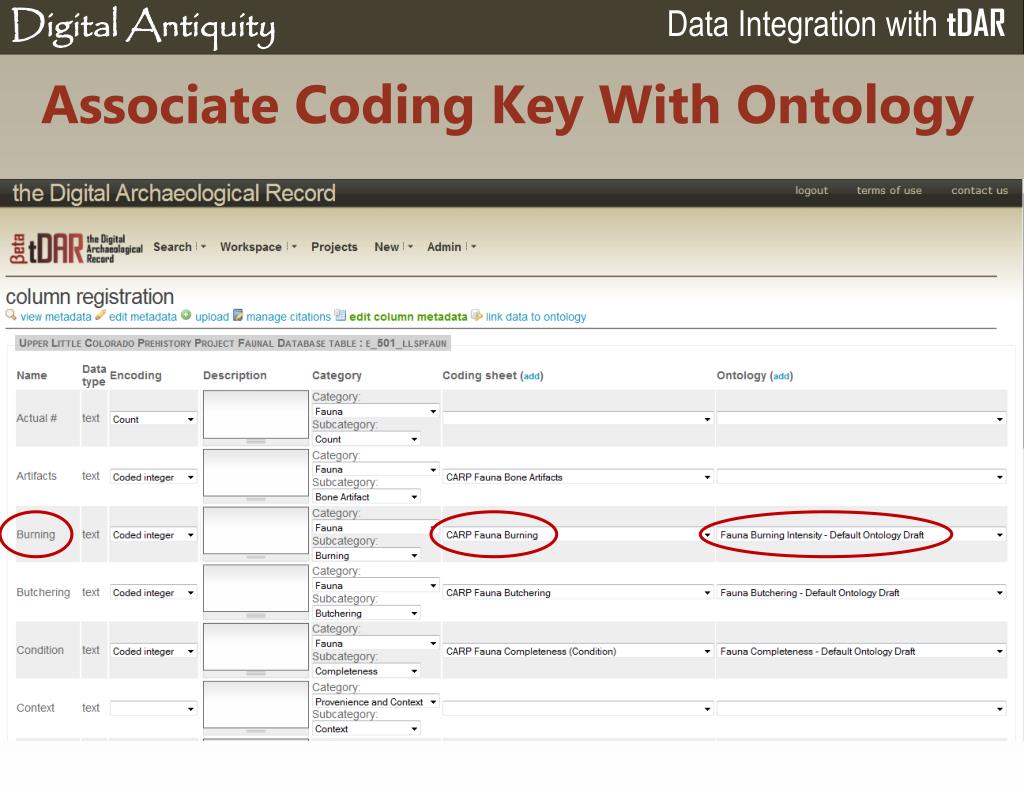Click the column registration heading
The height and width of the screenshot is (808, 1024).
tap(90, 297)
